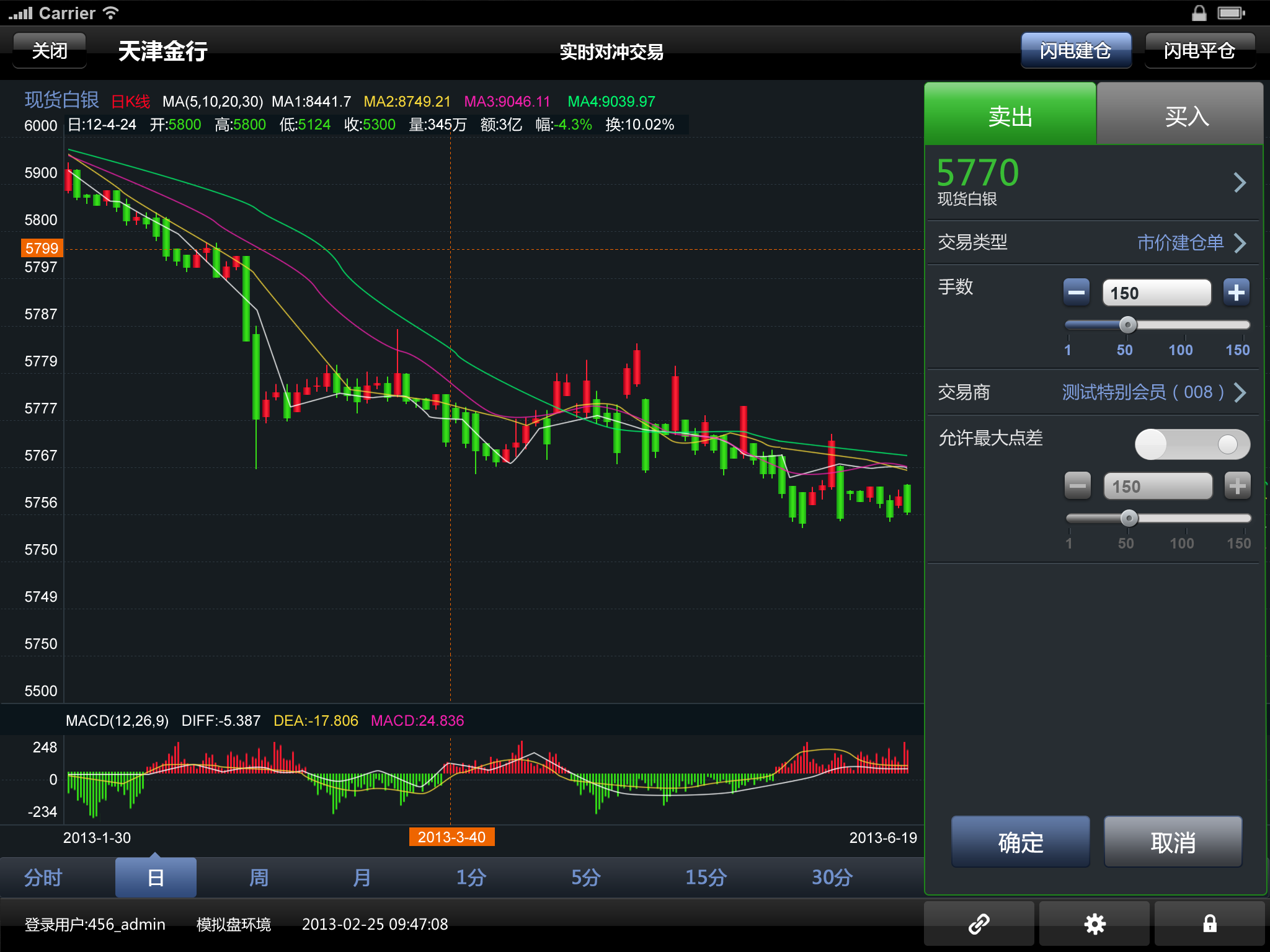Click the 天津金行 title text
This screenshot has height=952, width=1270.
162,51
